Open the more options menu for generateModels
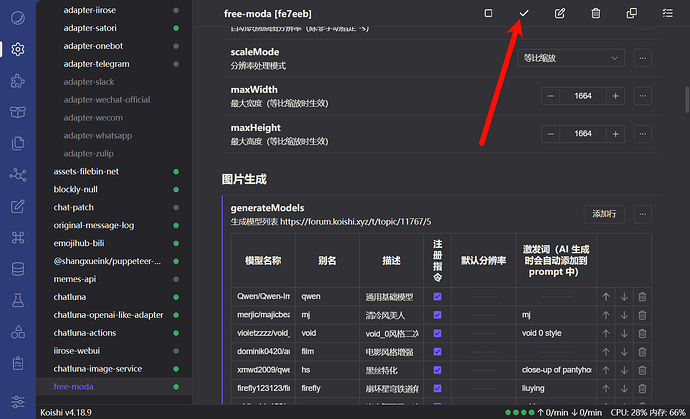 pyautogui.click(x=642, y=214)
